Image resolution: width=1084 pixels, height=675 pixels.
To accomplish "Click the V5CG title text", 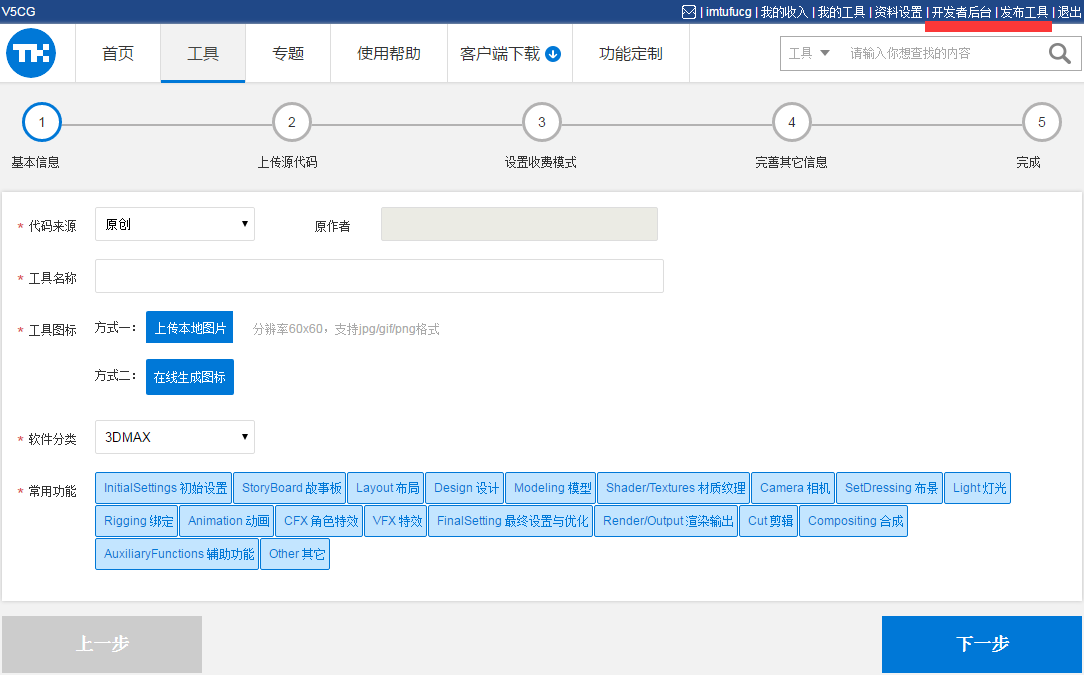I will click(19, 12).
